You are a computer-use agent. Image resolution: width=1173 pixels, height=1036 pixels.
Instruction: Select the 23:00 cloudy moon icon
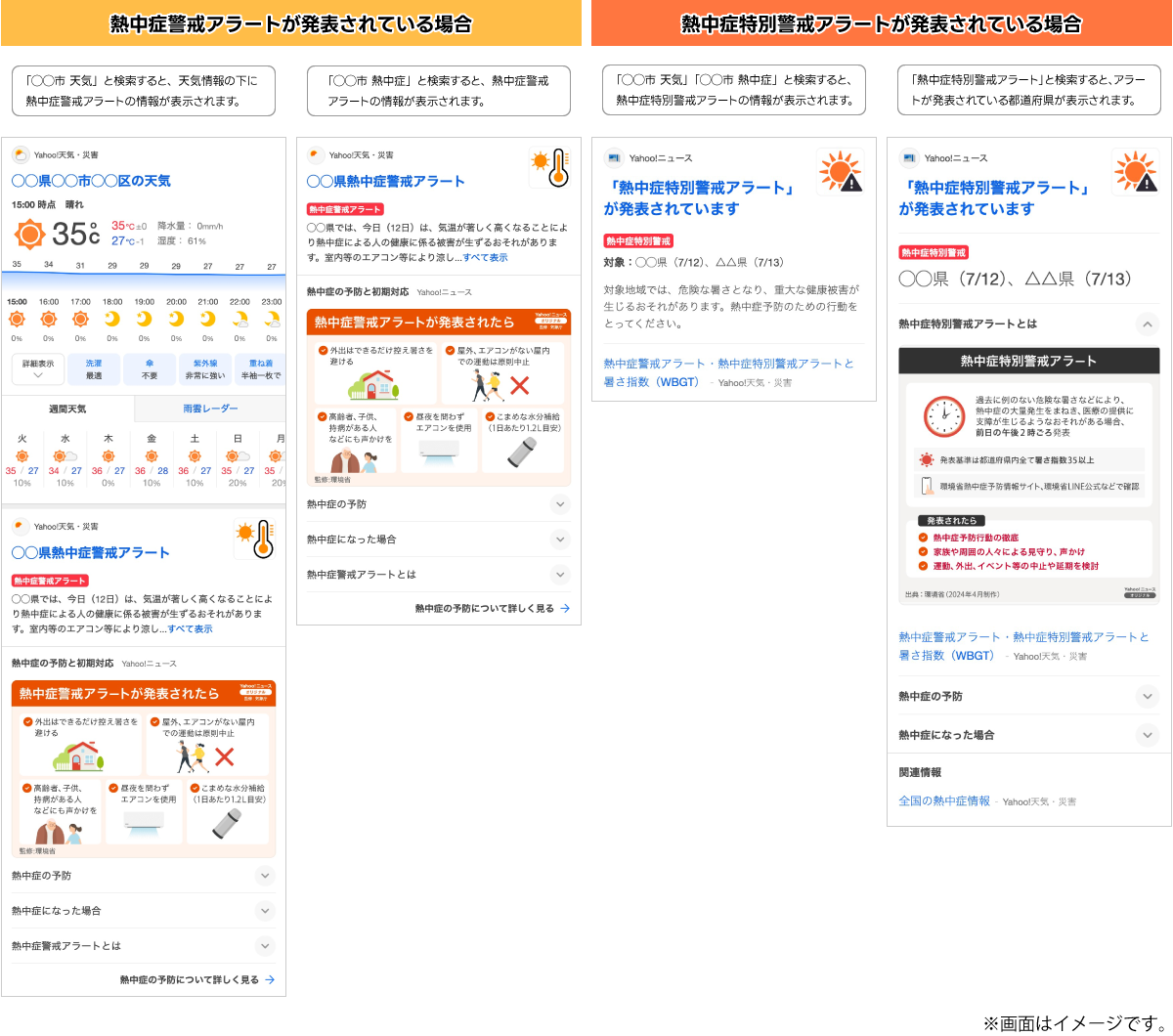coord(272,320)
